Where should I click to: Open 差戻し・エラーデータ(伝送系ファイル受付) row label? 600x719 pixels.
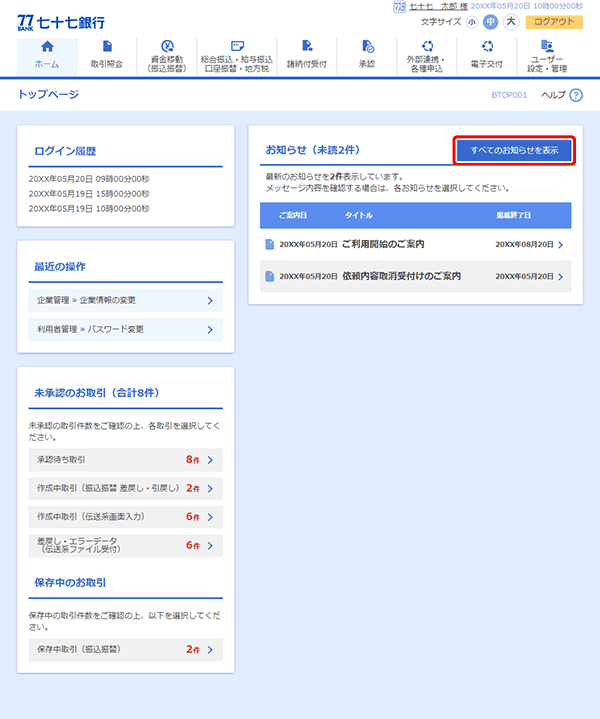[x=78, y=545]
